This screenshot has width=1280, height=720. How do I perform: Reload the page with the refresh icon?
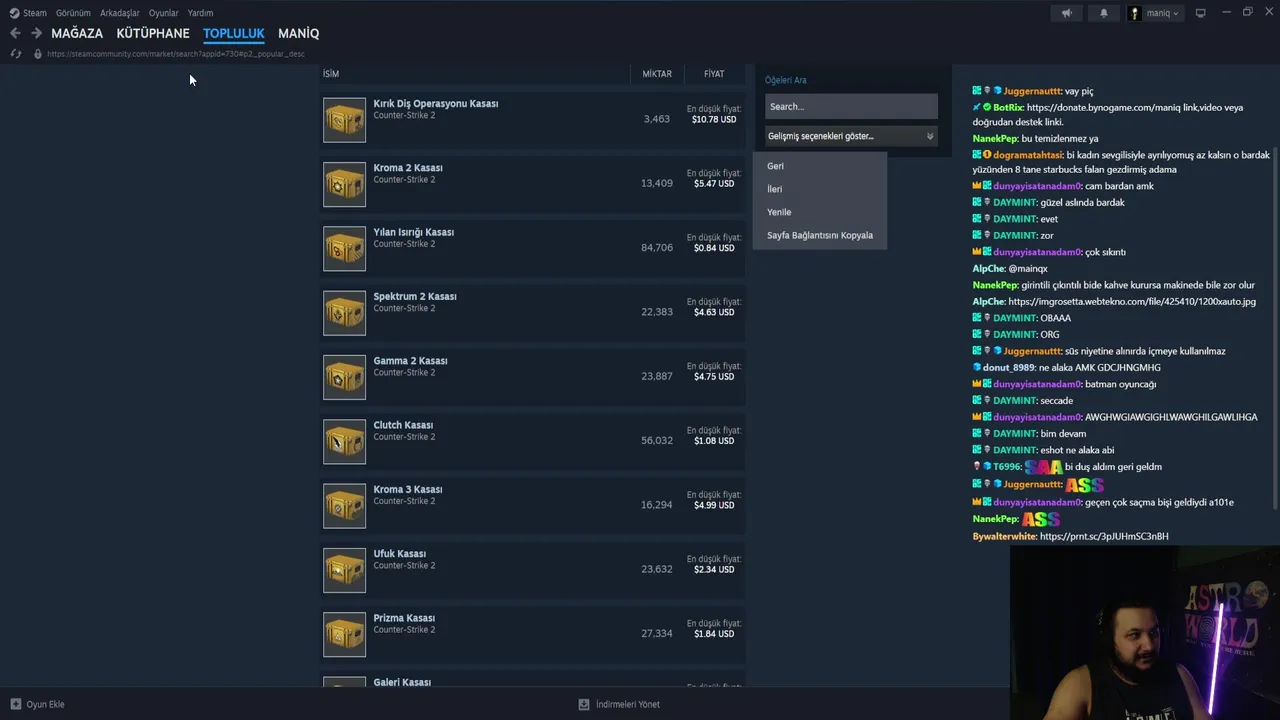[15, 54]
